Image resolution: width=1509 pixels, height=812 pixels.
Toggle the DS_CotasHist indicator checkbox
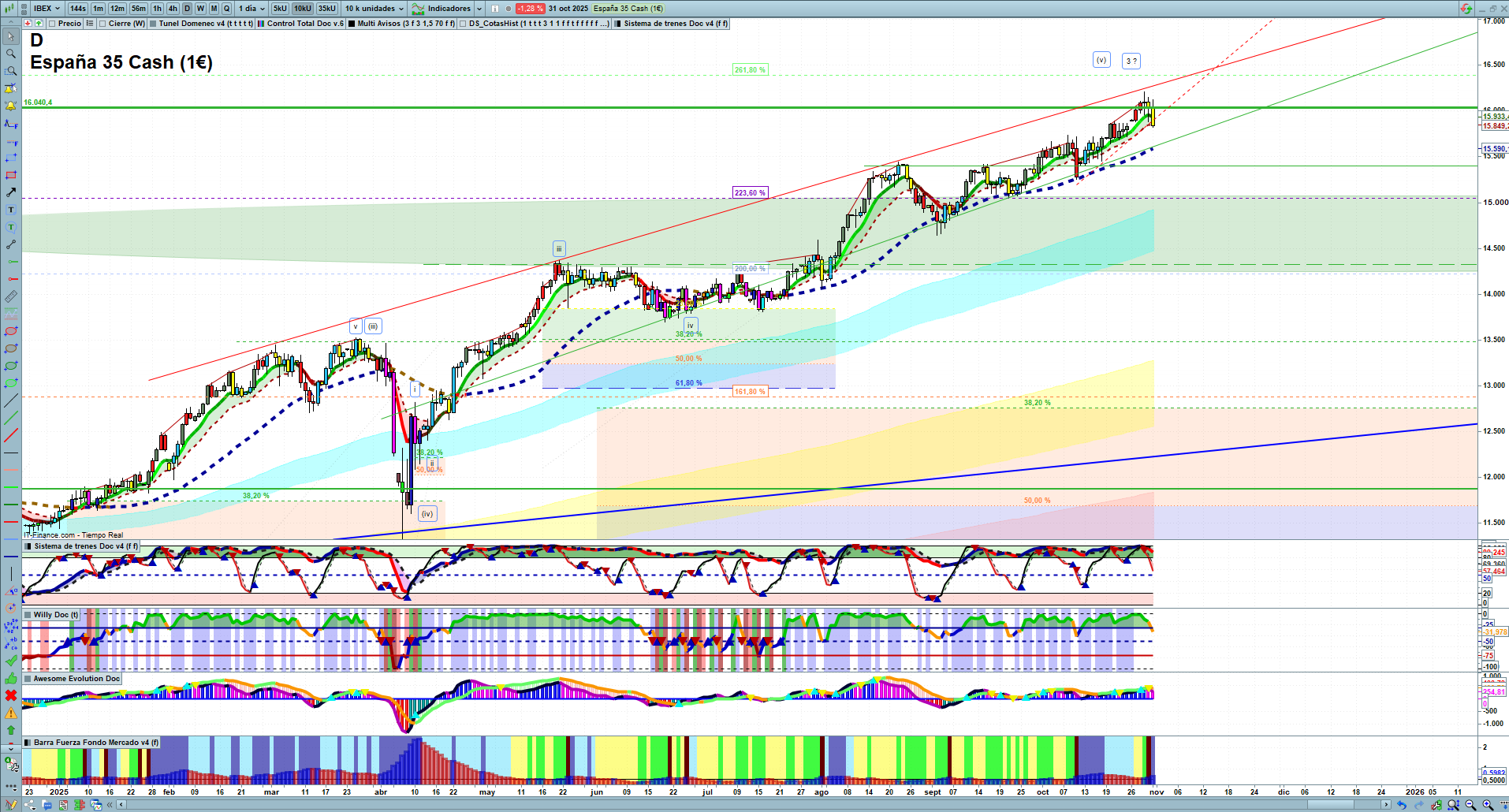tap(464, 24)
